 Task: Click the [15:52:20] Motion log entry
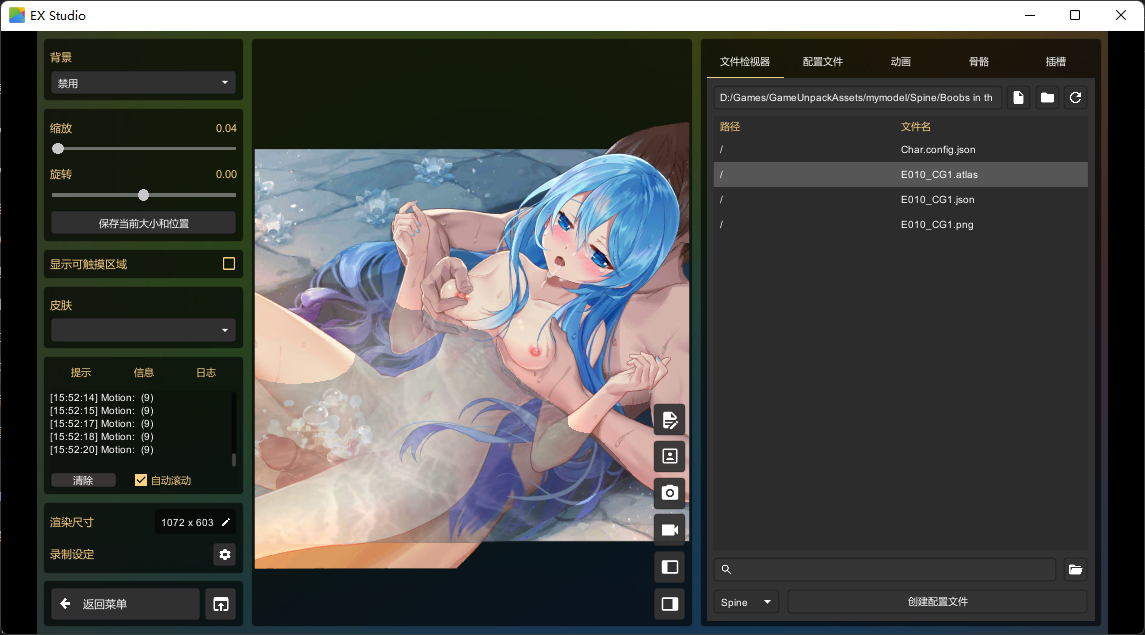[102, 450]
